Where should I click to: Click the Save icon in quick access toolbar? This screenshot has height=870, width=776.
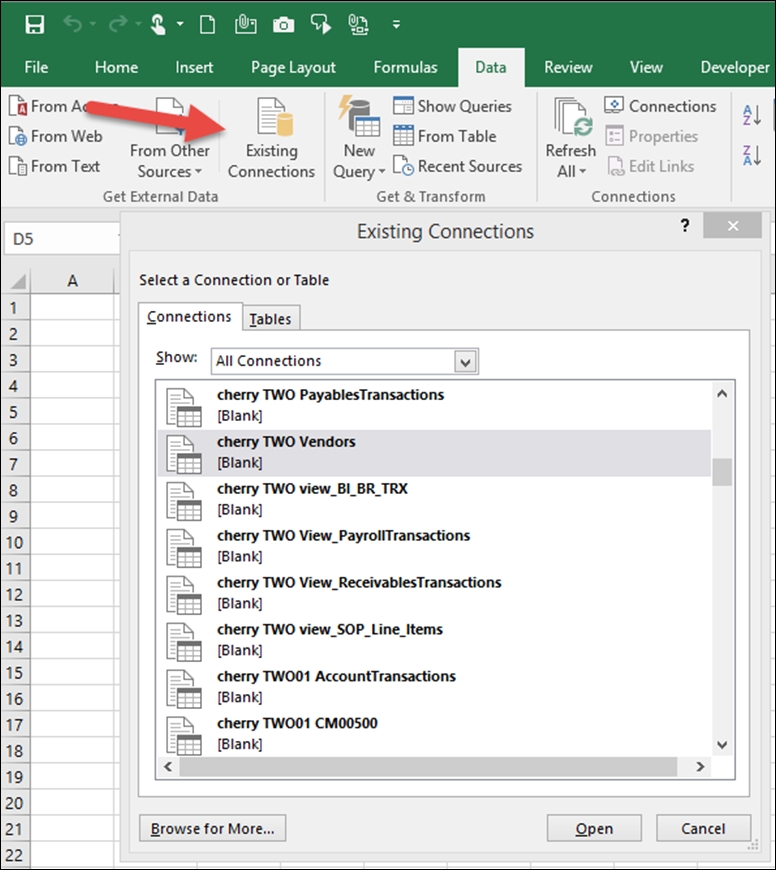tap(34, 24)
